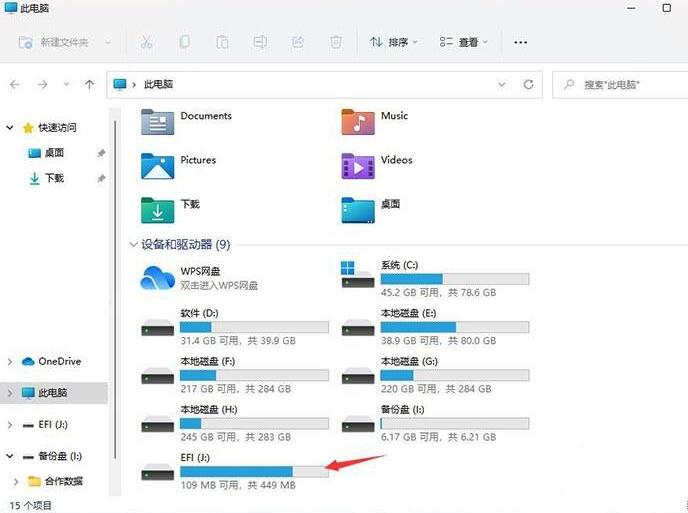The height and width of the screenshot is (513, 688).
Task: Select OneDrive in the sidebar
Action: (51, 361)
